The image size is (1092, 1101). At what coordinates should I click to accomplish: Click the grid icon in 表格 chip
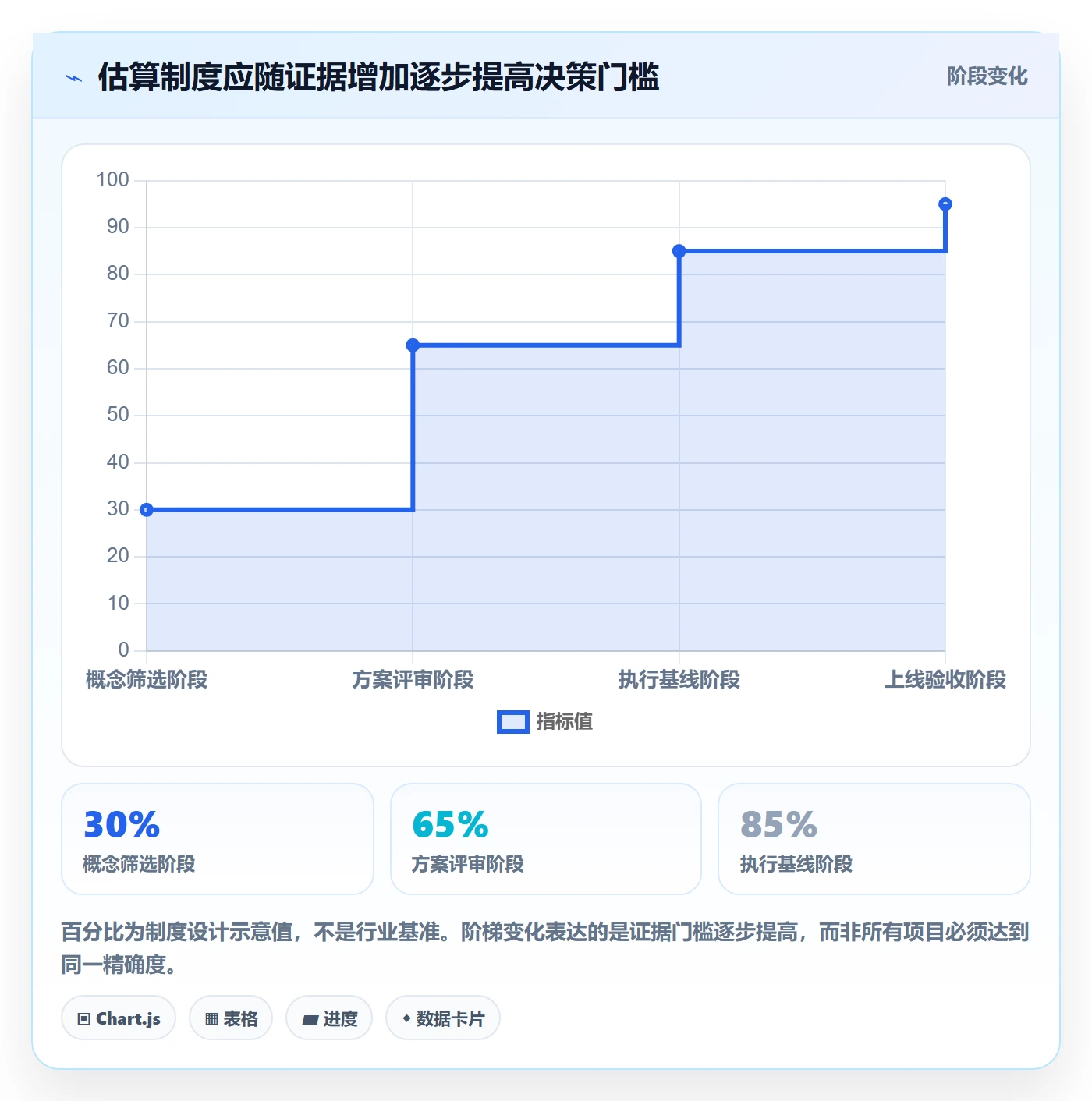tap(211, 1019)
